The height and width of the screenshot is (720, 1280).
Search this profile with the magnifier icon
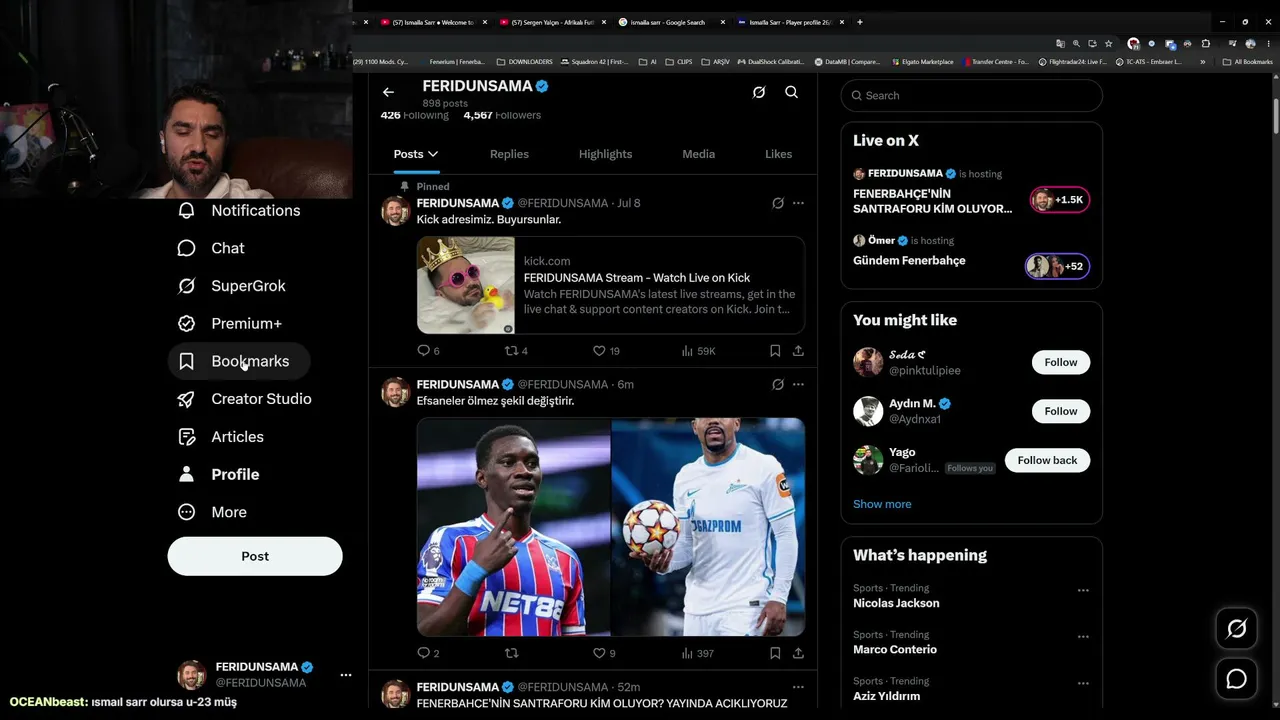click(791, 92)
